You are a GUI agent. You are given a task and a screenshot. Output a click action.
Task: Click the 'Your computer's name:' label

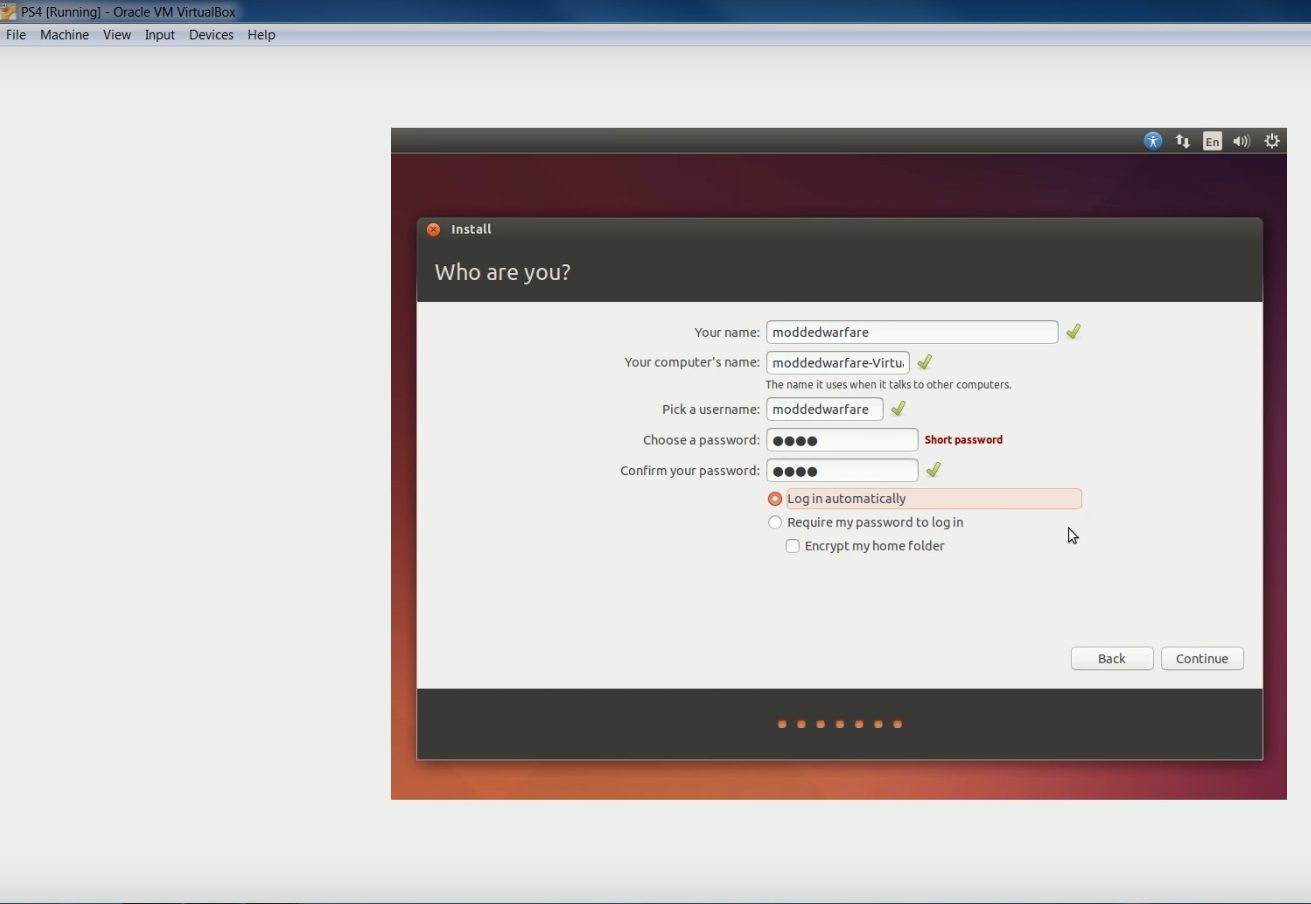pyautogui.click(x=692, y=362)
